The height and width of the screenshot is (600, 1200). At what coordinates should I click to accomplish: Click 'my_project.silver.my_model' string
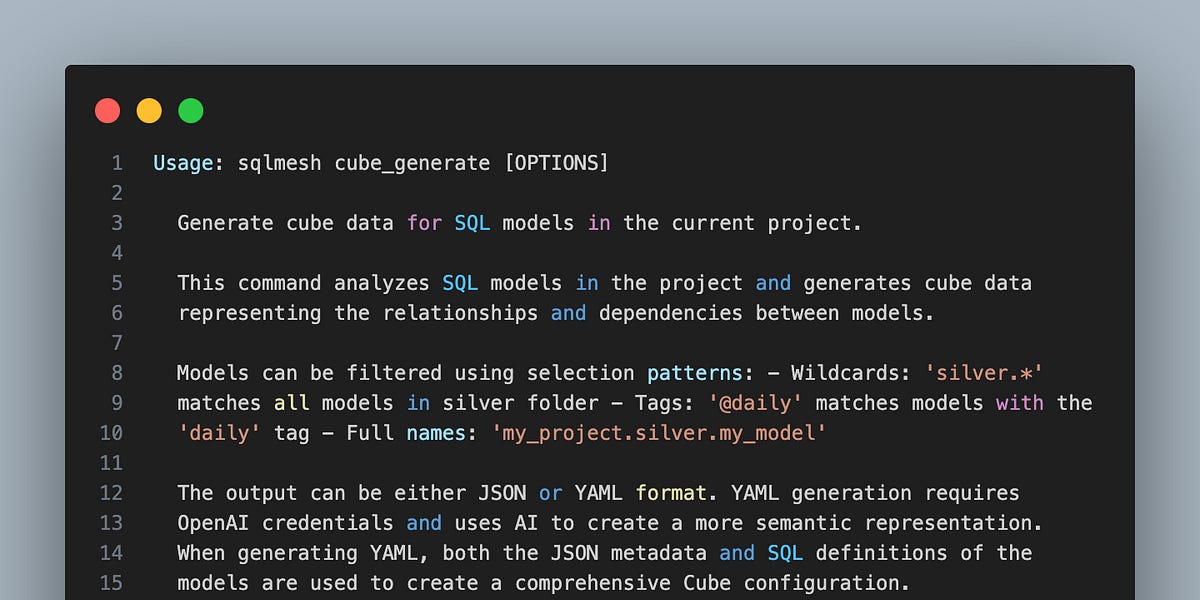pyautogui.click(x=658, y=433)
